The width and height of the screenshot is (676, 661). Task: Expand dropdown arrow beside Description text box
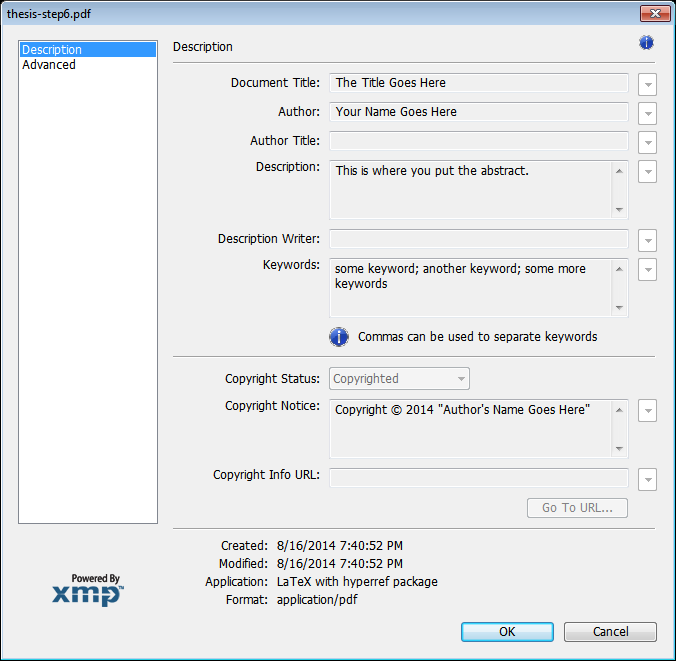pos(647,171)
